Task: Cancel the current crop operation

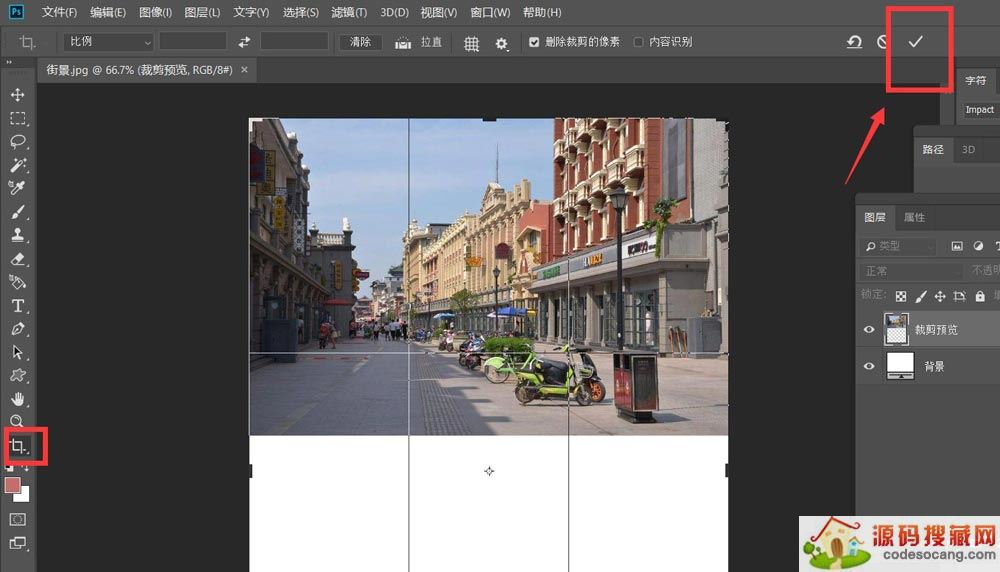Action: click(883, 42)
